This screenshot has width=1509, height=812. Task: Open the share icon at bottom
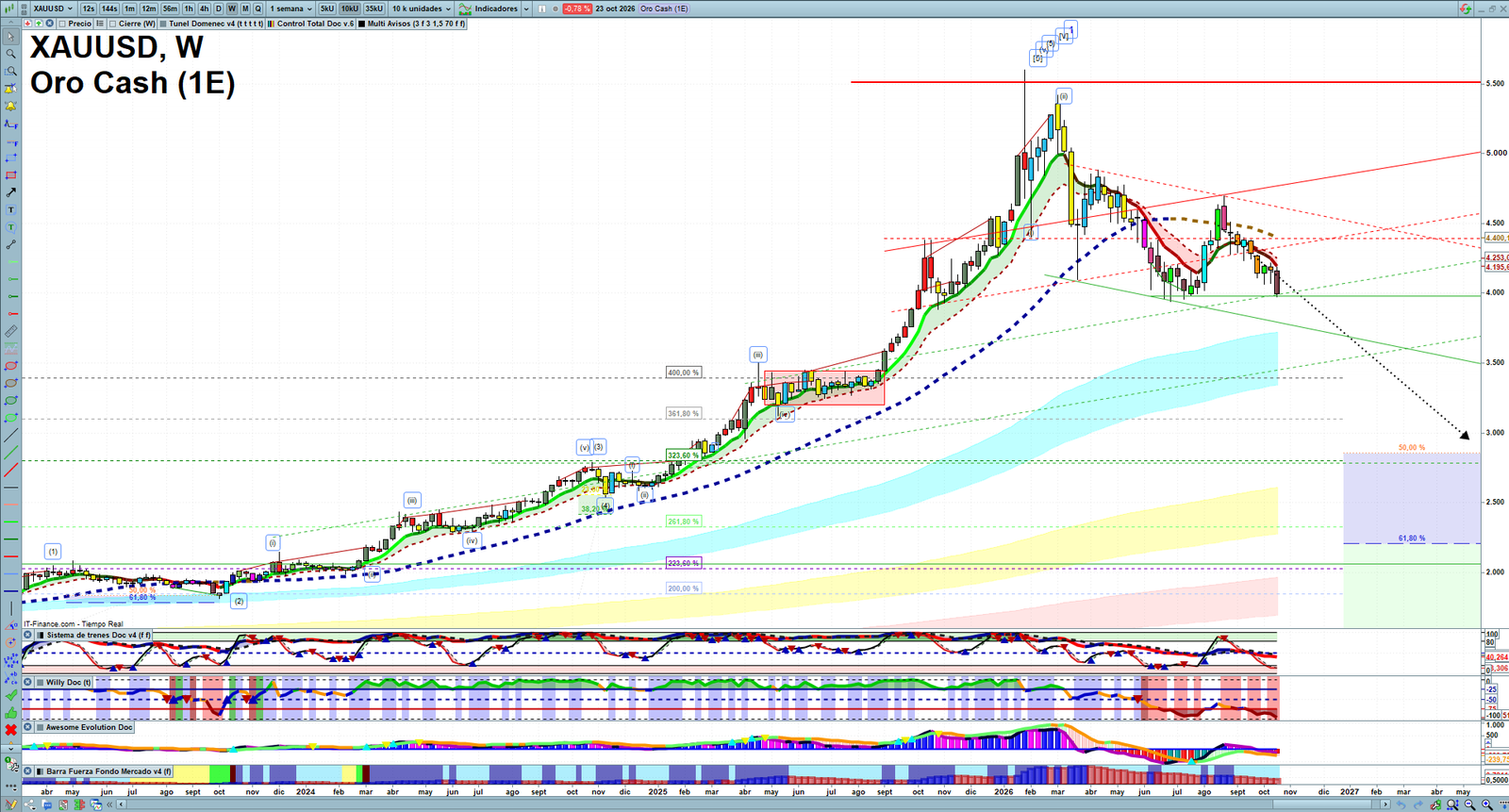click(30, 804)
